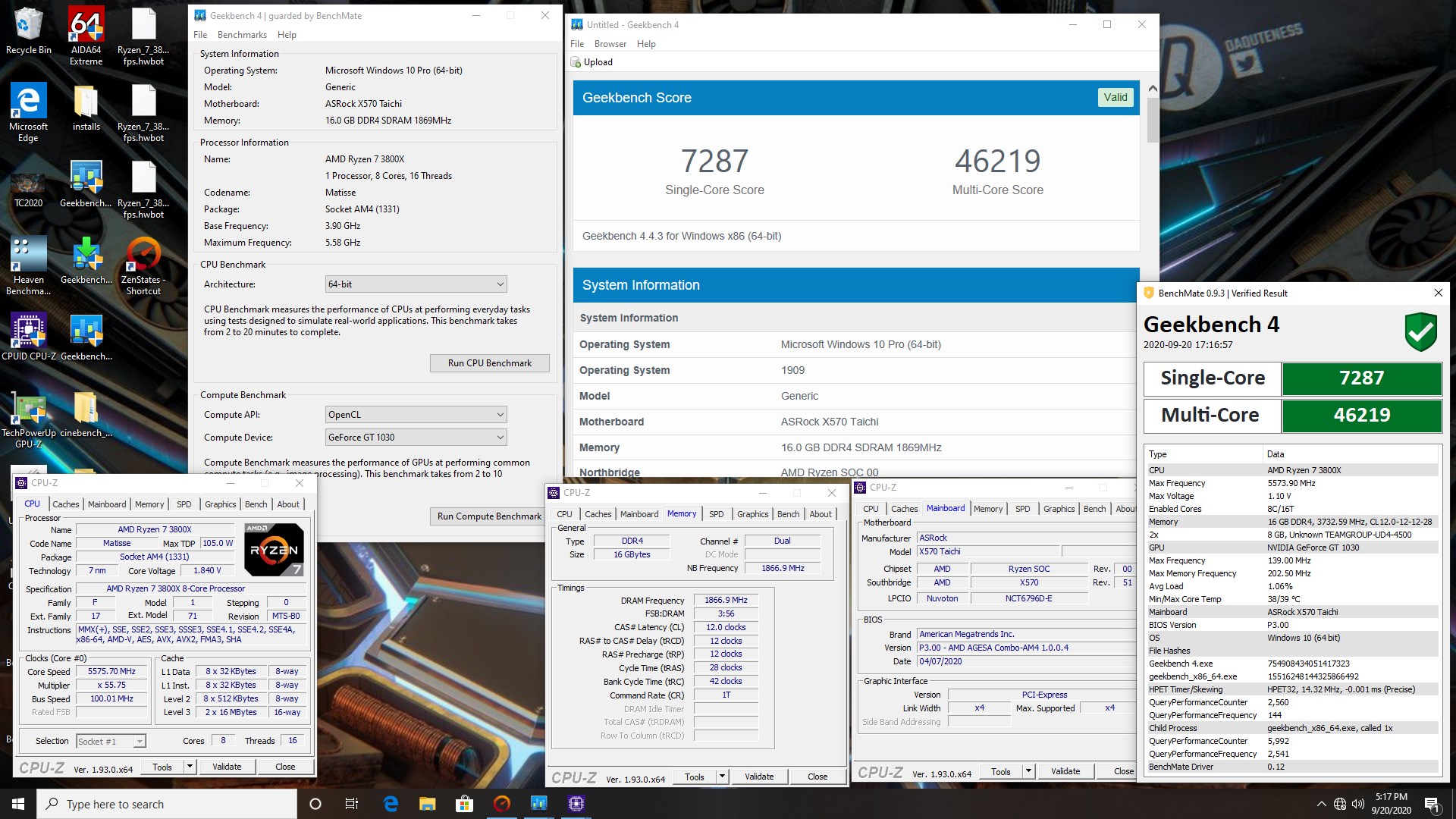This screenshot has width=1456, height=819.
Task: Open the Architecture 64-bit dropdown
Action: tap(416, 284)
